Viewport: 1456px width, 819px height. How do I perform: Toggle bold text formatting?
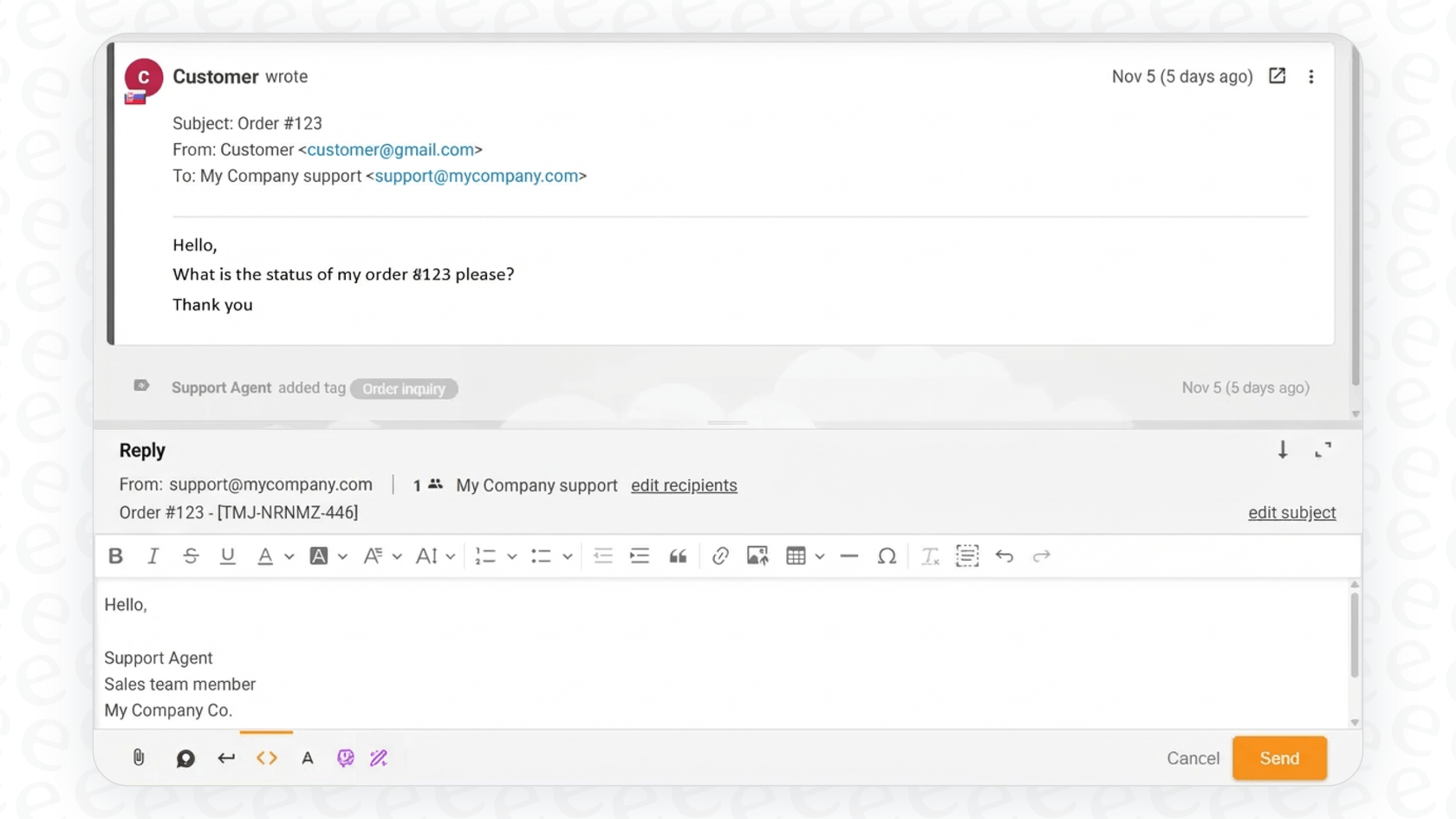[115, 556]
